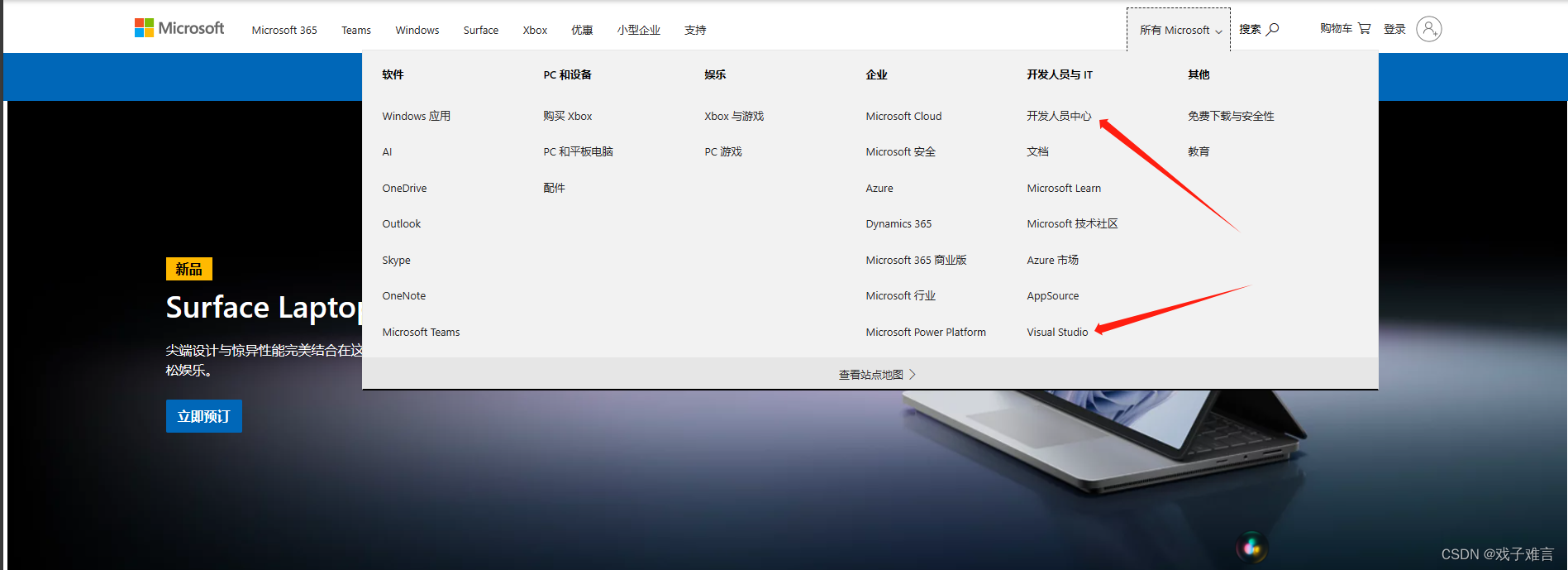
Task: Open AppSource link
Action: click(x=1052, y=295)
